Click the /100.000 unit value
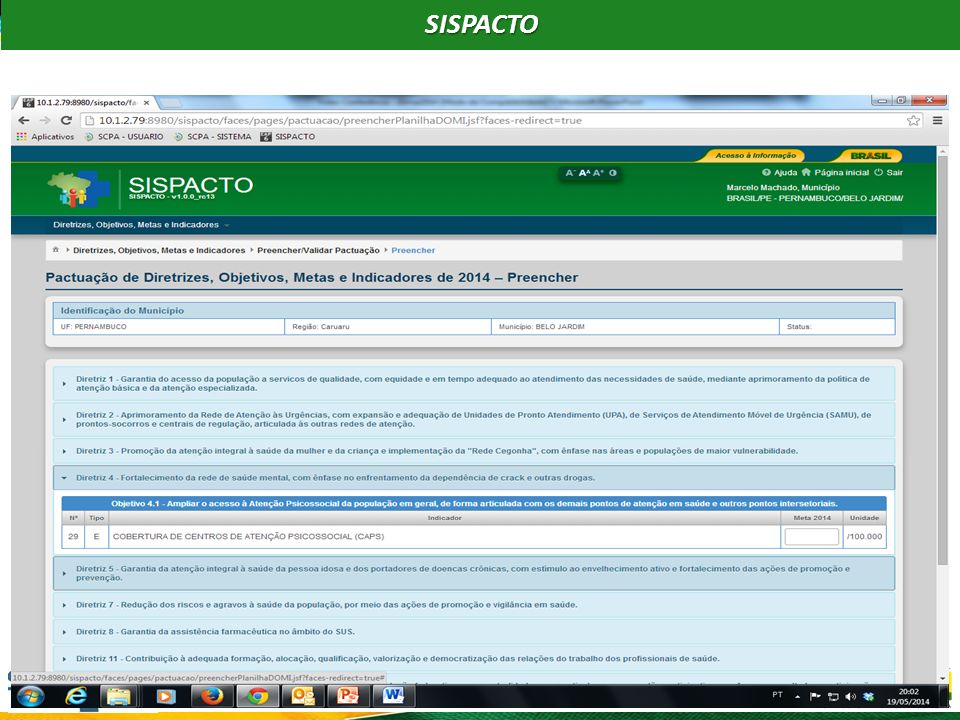Viewport: 960px width, 720px height. click(864, 536)
